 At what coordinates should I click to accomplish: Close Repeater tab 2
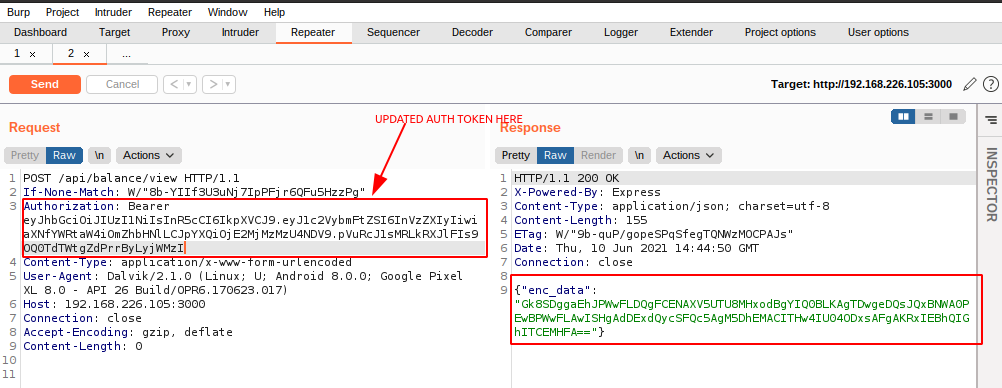coord(86,54)
